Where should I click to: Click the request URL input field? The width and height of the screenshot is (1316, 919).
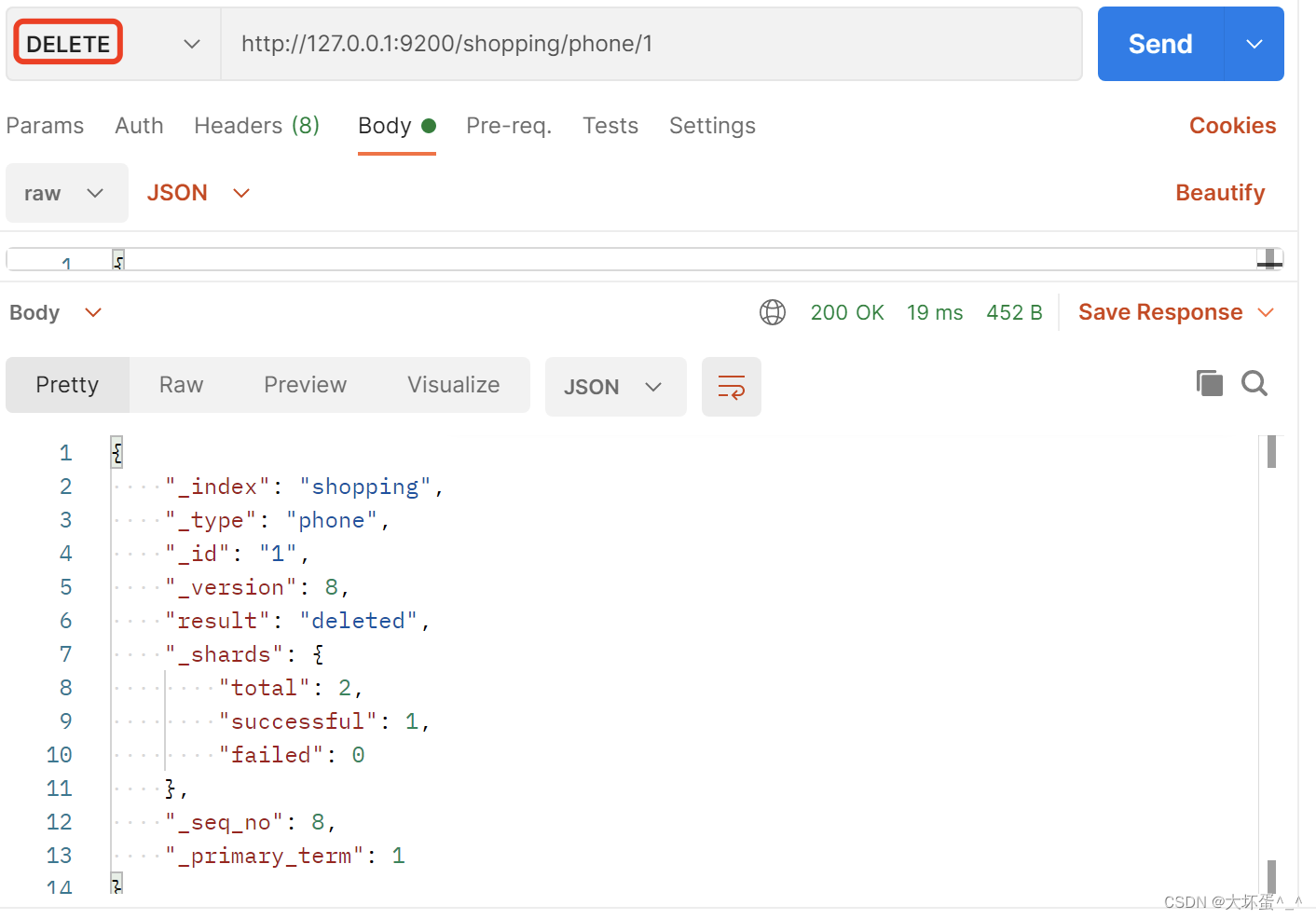pos(651,44)
